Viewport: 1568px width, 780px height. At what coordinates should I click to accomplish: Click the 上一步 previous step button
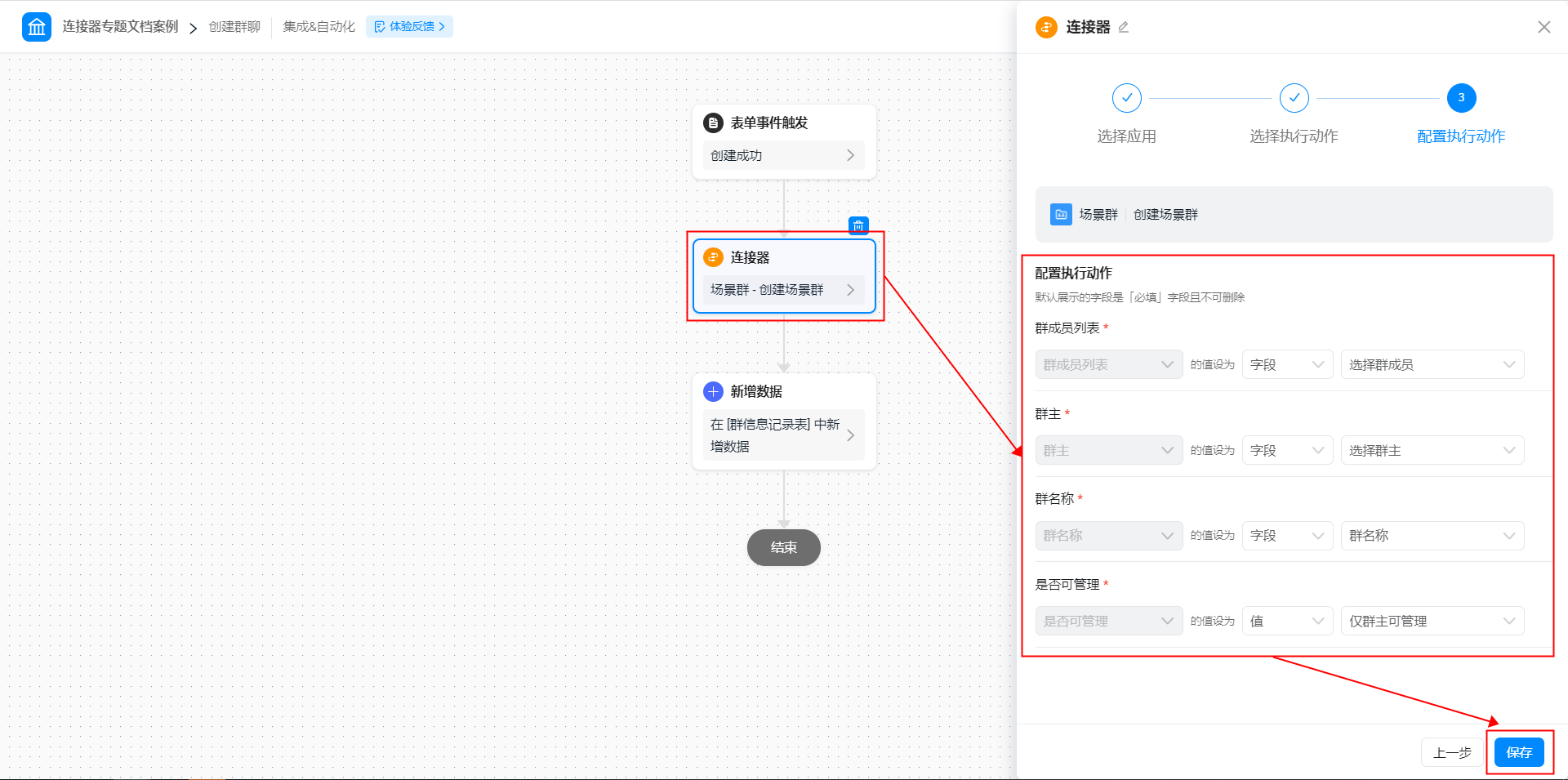(x=1452, y=752)
